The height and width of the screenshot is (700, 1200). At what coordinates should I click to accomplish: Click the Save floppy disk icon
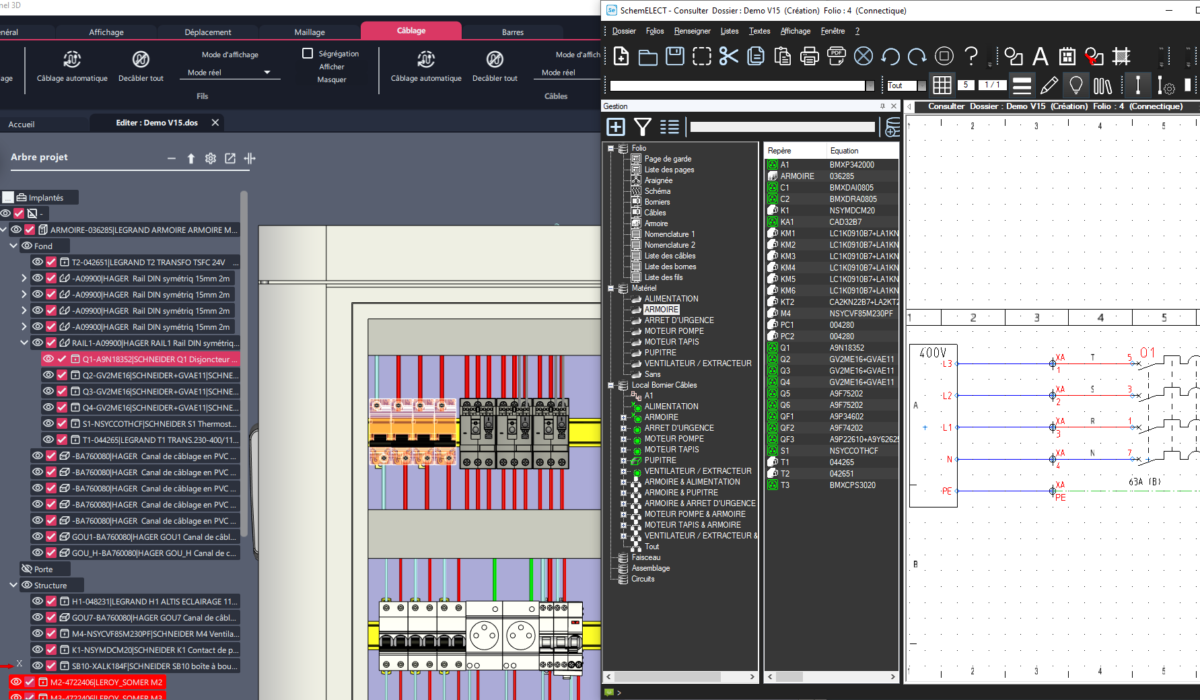(x=674, y=56)
